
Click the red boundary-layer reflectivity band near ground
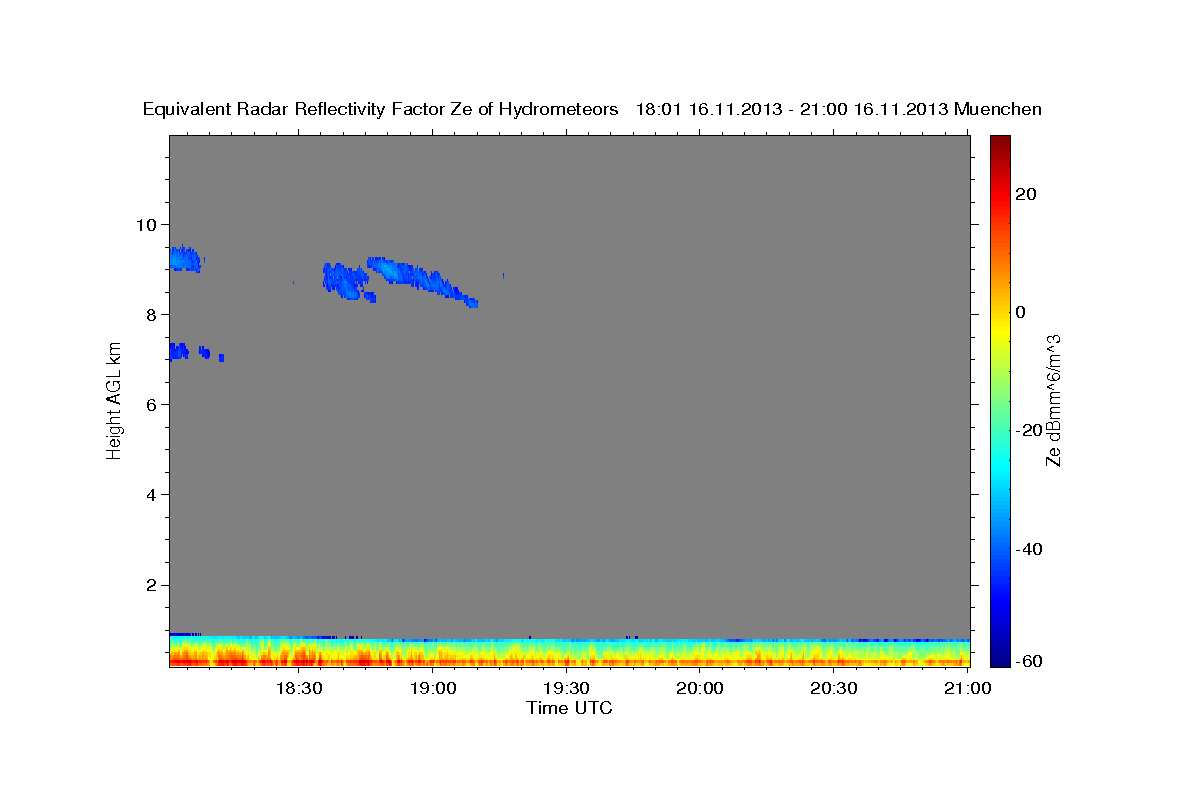pyautogui.click(x=569, y=660)
